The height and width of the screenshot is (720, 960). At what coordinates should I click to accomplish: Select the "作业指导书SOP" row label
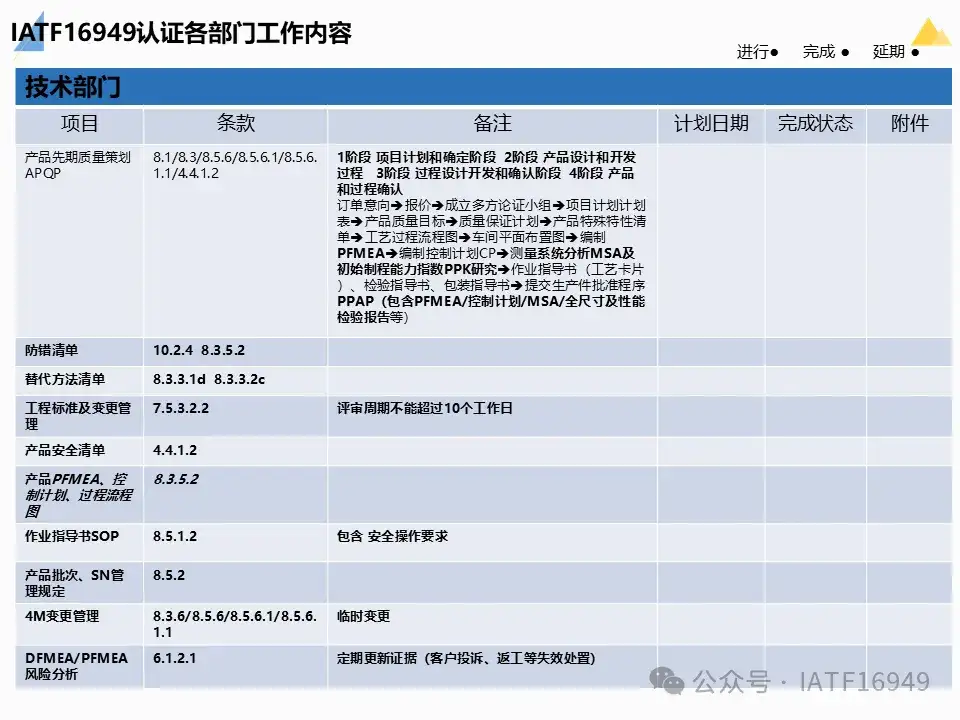72,536
